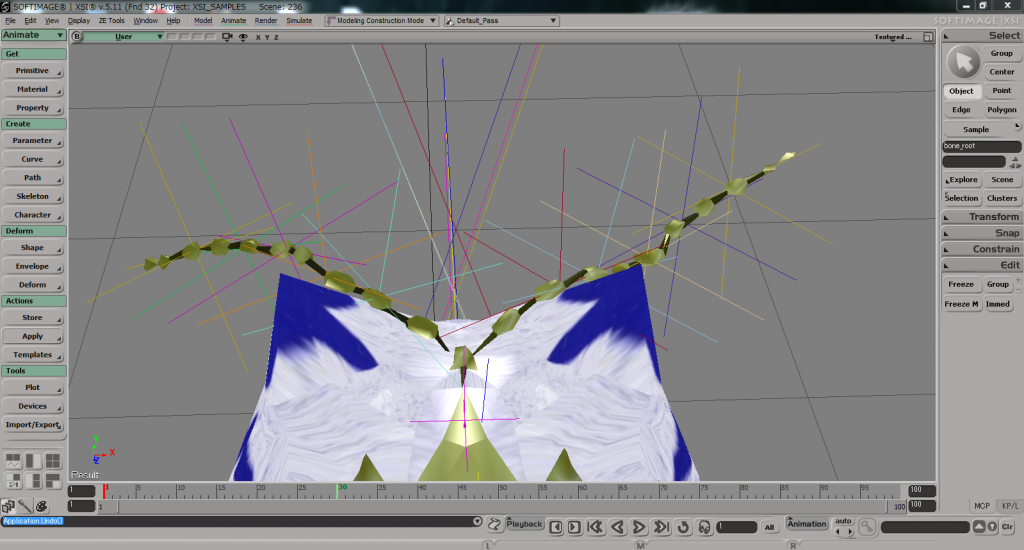Click the bone_root object name field
The image size is (1024, 550).
pos(982,146)
